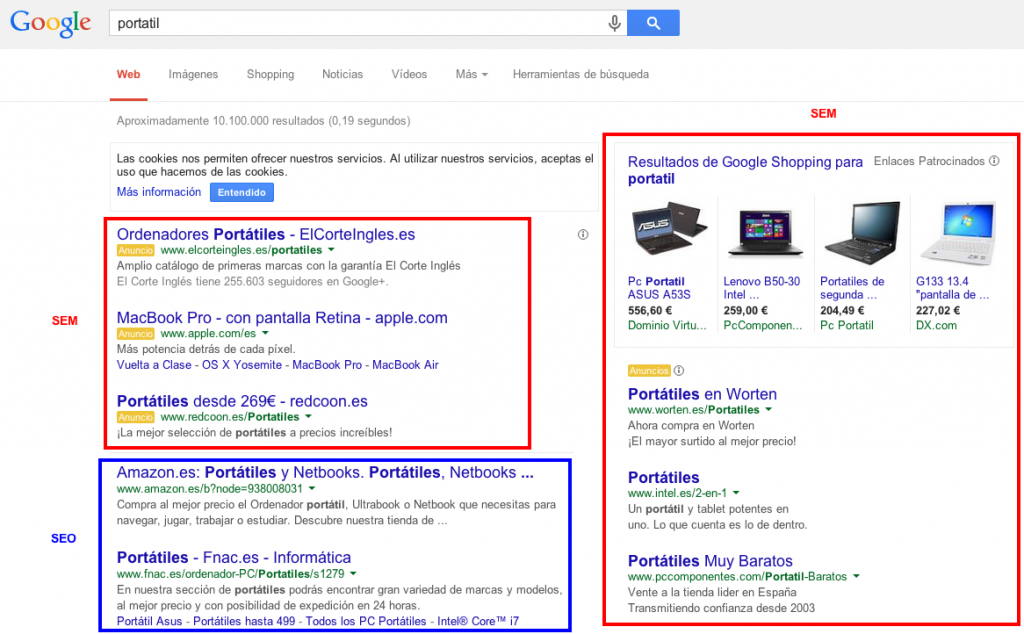This screenshot has height=634, width=1024.
Task: Go to Noticias tab
Action: 342,74
